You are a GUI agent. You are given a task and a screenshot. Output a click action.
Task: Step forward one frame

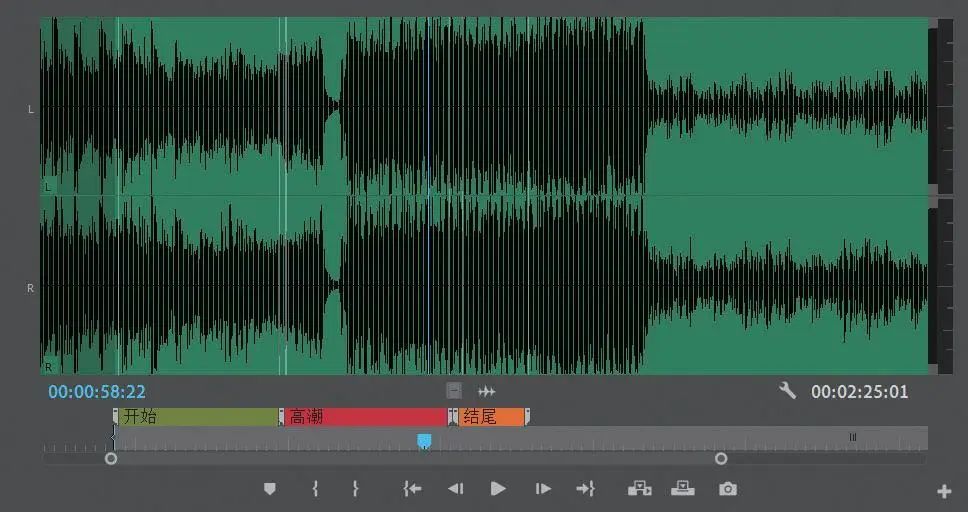tap(543, 489)
